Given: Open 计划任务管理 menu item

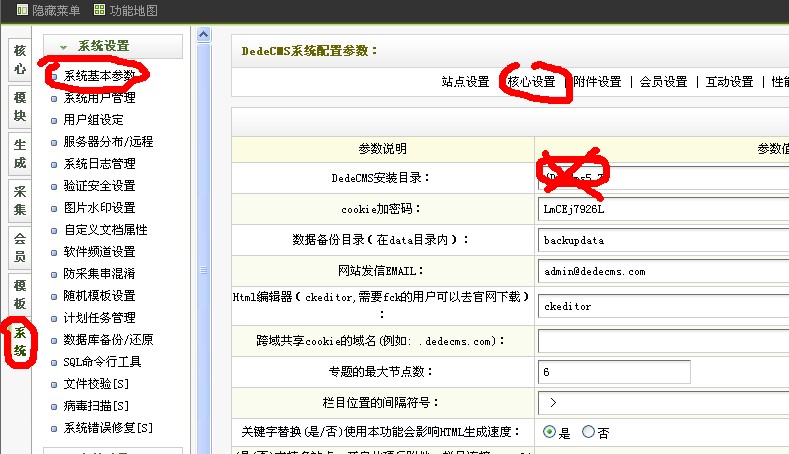Looking at the screenshot, I should pyautogui.click(x=99, y=318).
